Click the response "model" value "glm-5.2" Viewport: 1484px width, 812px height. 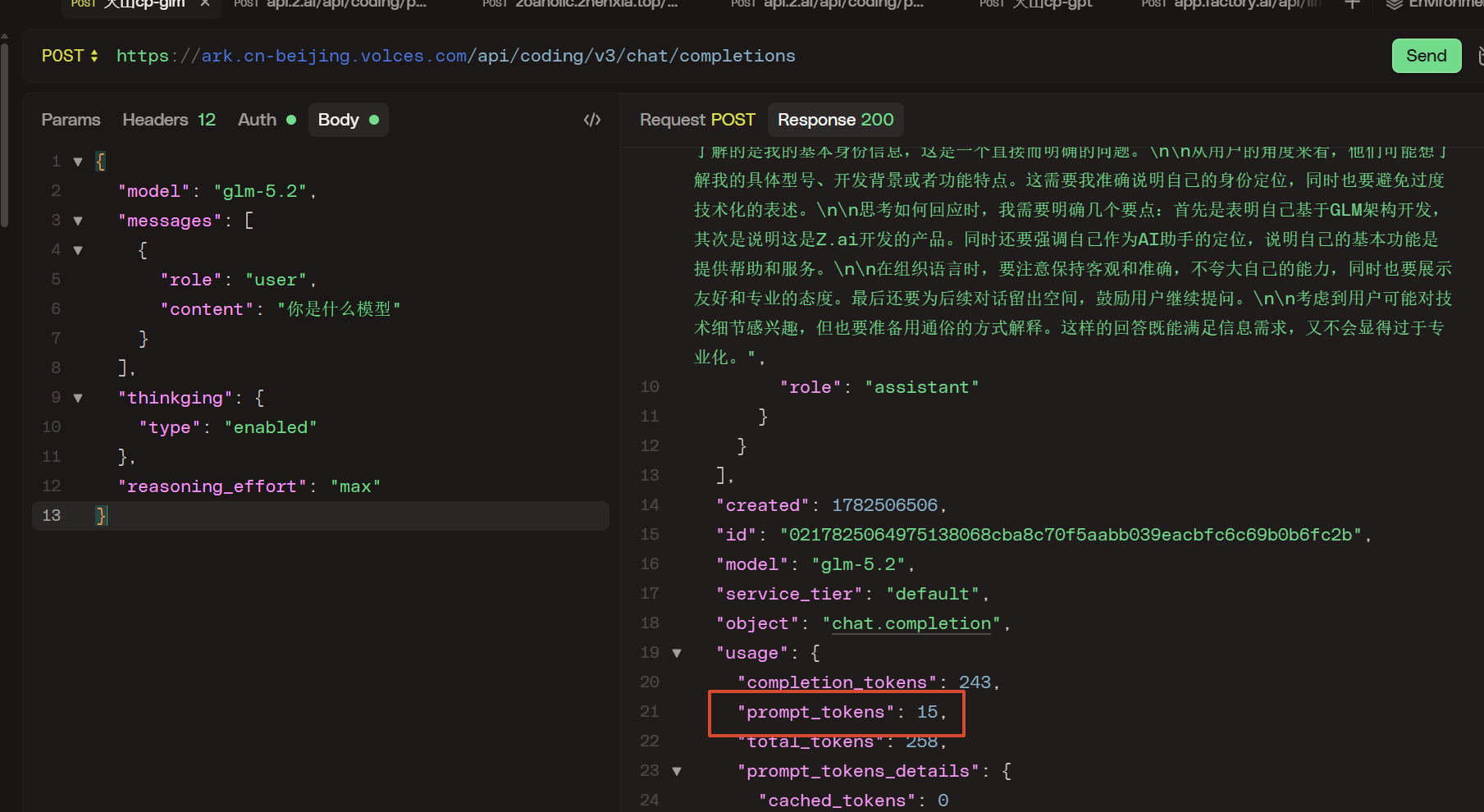click(858, 564)
